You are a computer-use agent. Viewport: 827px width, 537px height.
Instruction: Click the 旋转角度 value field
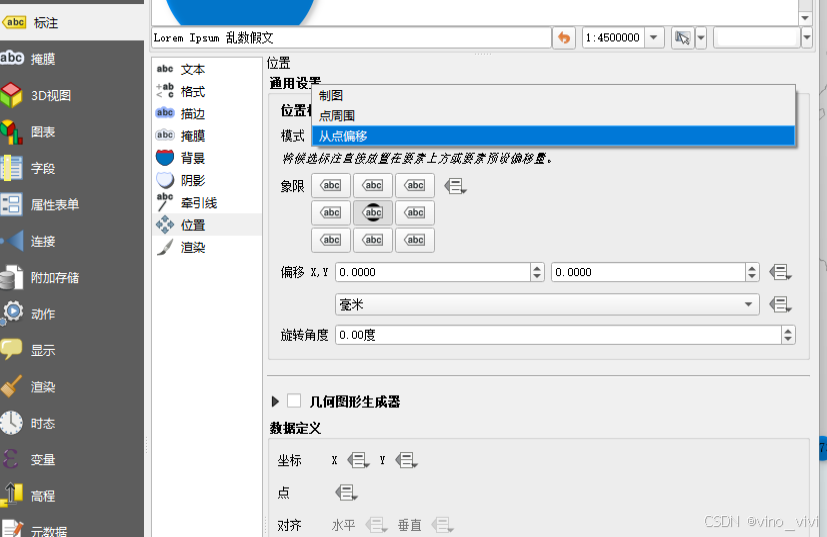coord(558,335)
